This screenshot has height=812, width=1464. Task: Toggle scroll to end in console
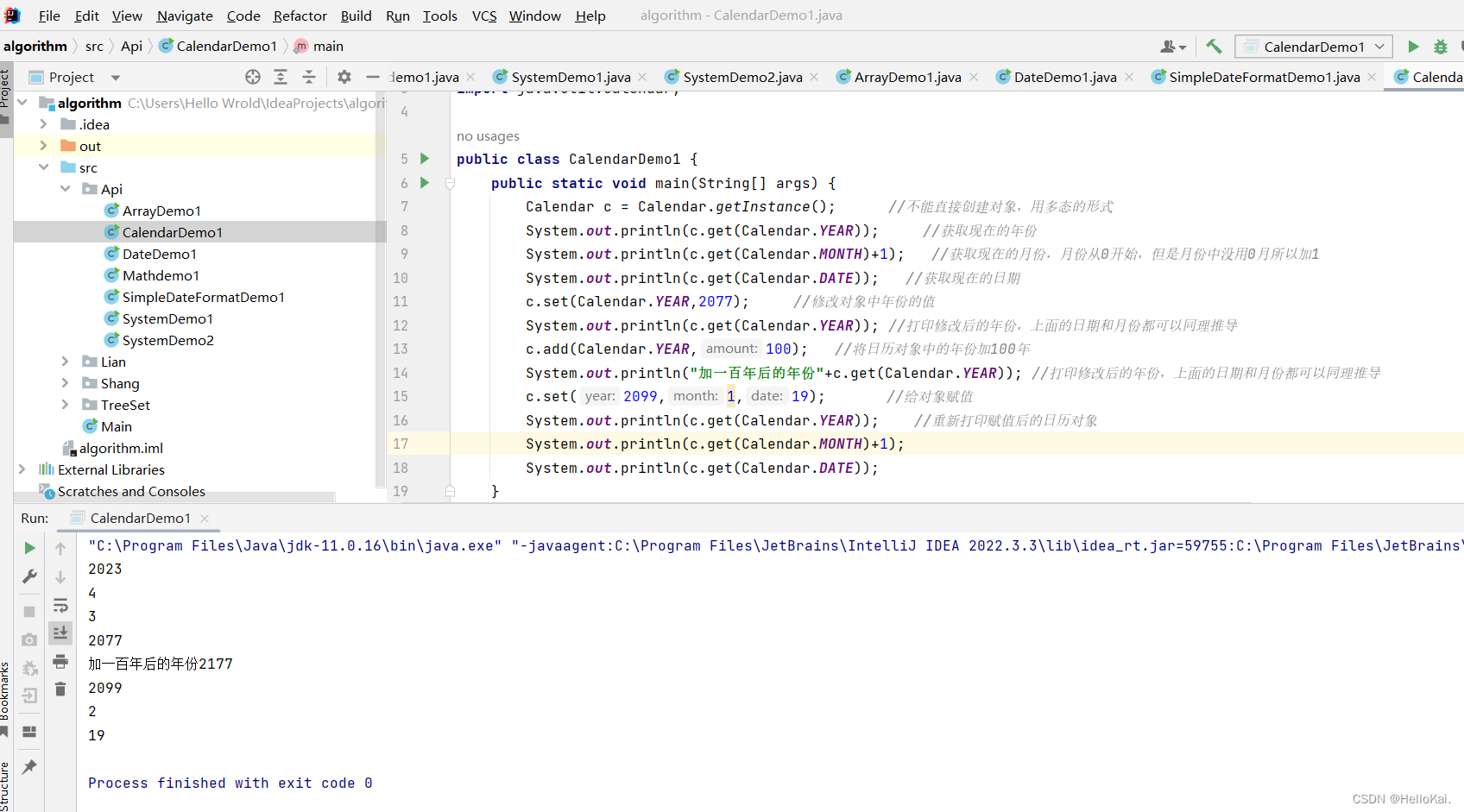tap(60, 633)
